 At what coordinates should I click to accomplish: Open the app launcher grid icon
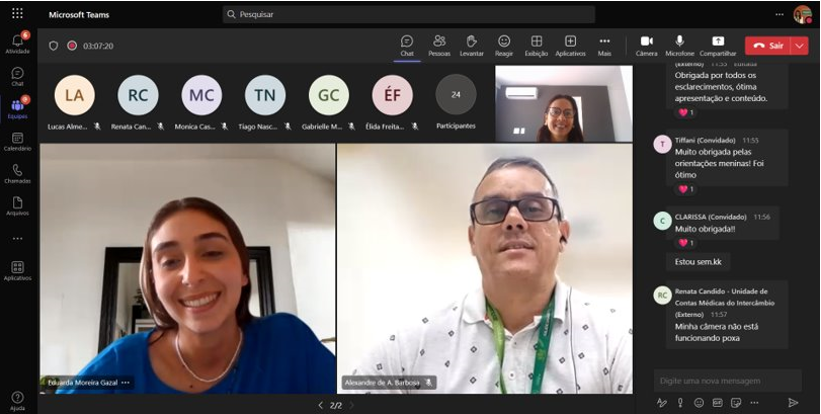pos(17,13)
